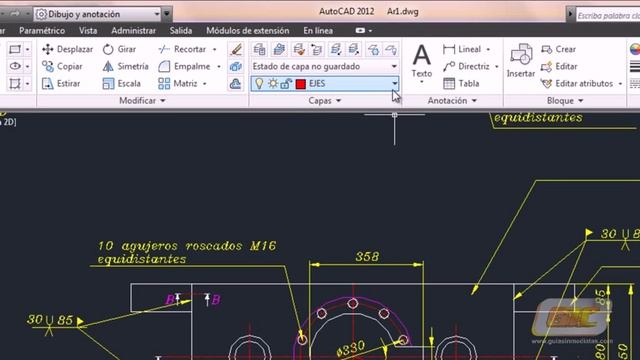This screenshot has height=360, width=640.
Task: Select the Recortar trim tool
Action: pos(182,49)
